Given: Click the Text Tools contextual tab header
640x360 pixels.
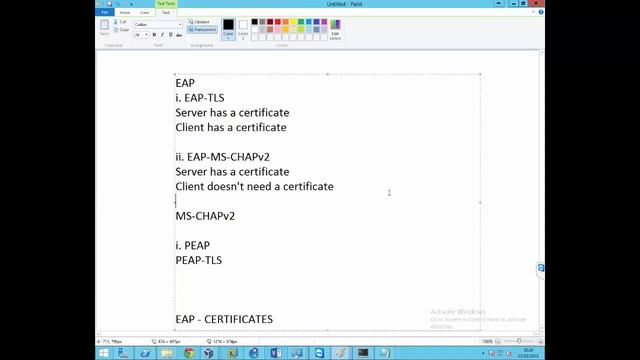Looking at the screenshot, I should tap(166, 4).
